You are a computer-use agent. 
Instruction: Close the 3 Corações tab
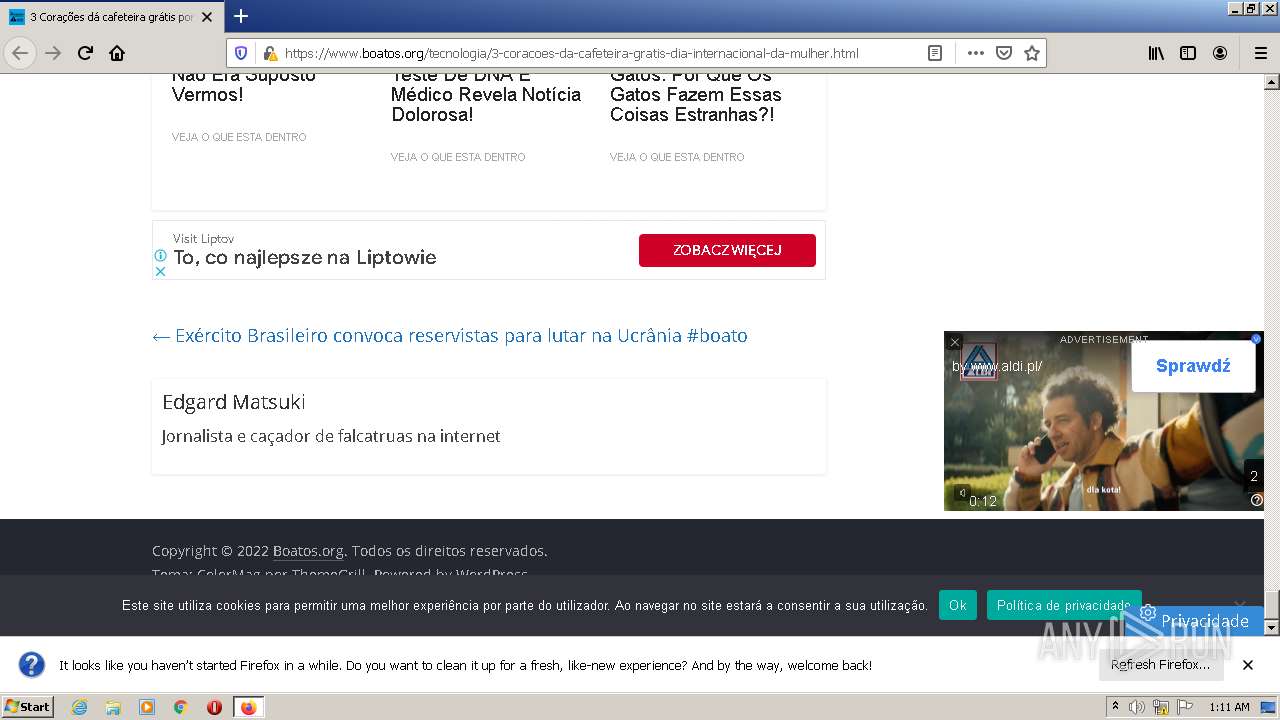(x=207, y=17)
